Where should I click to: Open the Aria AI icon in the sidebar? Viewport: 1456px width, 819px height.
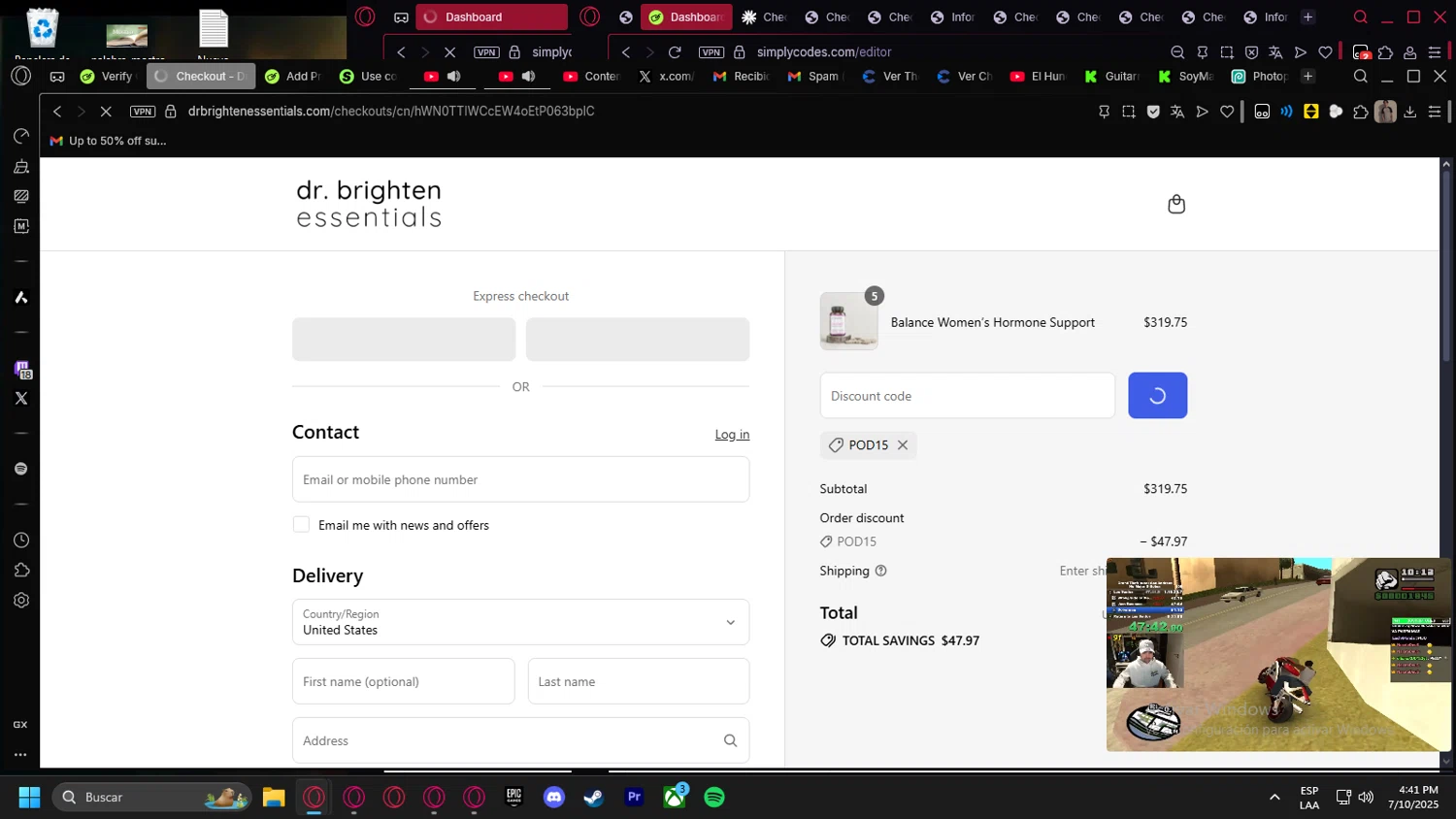pos(21,298)
